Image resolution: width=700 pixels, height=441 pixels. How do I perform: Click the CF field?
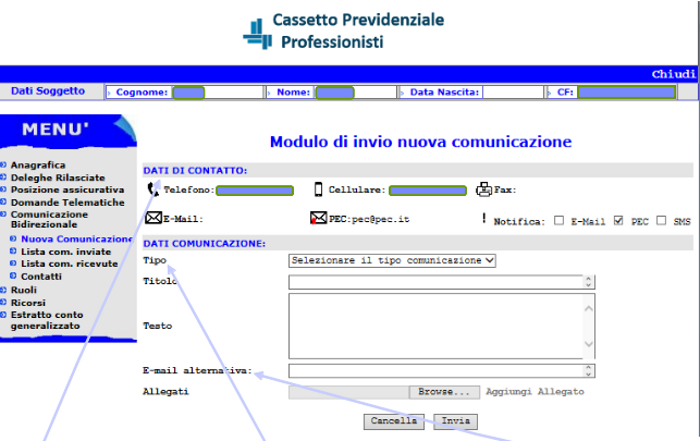click(x=627, y=92)
